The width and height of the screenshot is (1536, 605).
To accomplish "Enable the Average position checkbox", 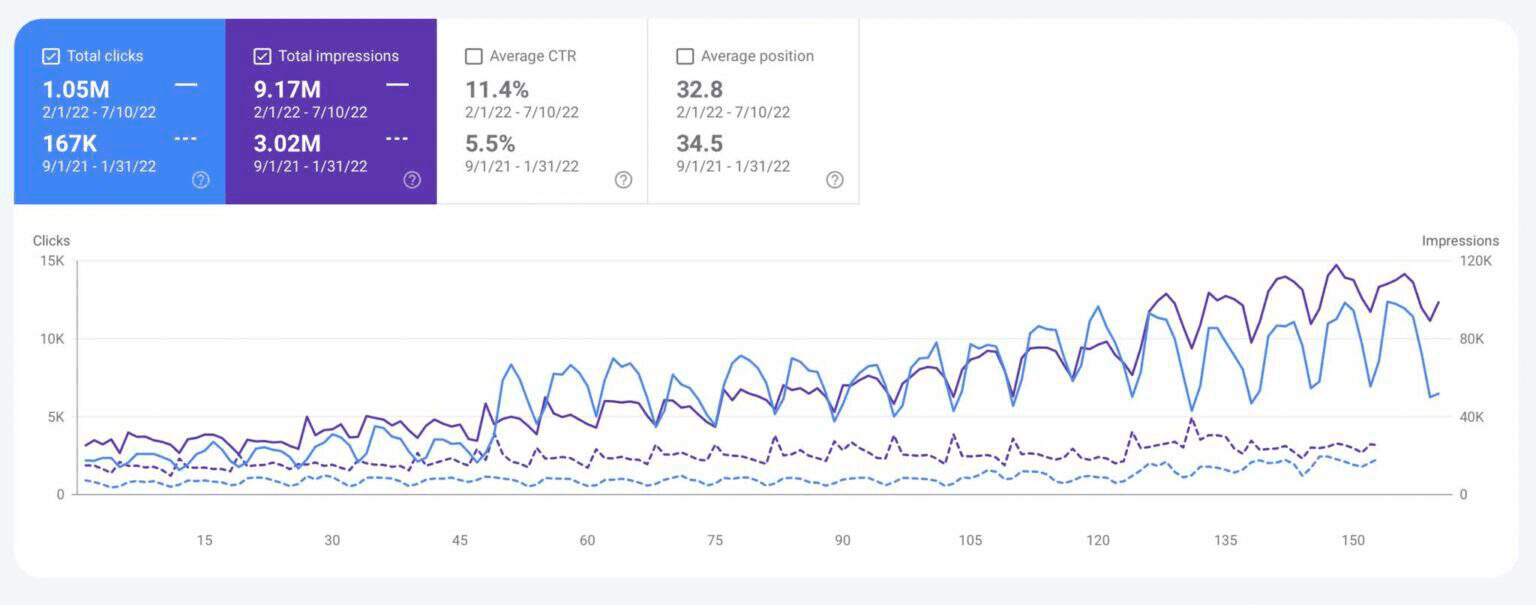I will (685, 56).
